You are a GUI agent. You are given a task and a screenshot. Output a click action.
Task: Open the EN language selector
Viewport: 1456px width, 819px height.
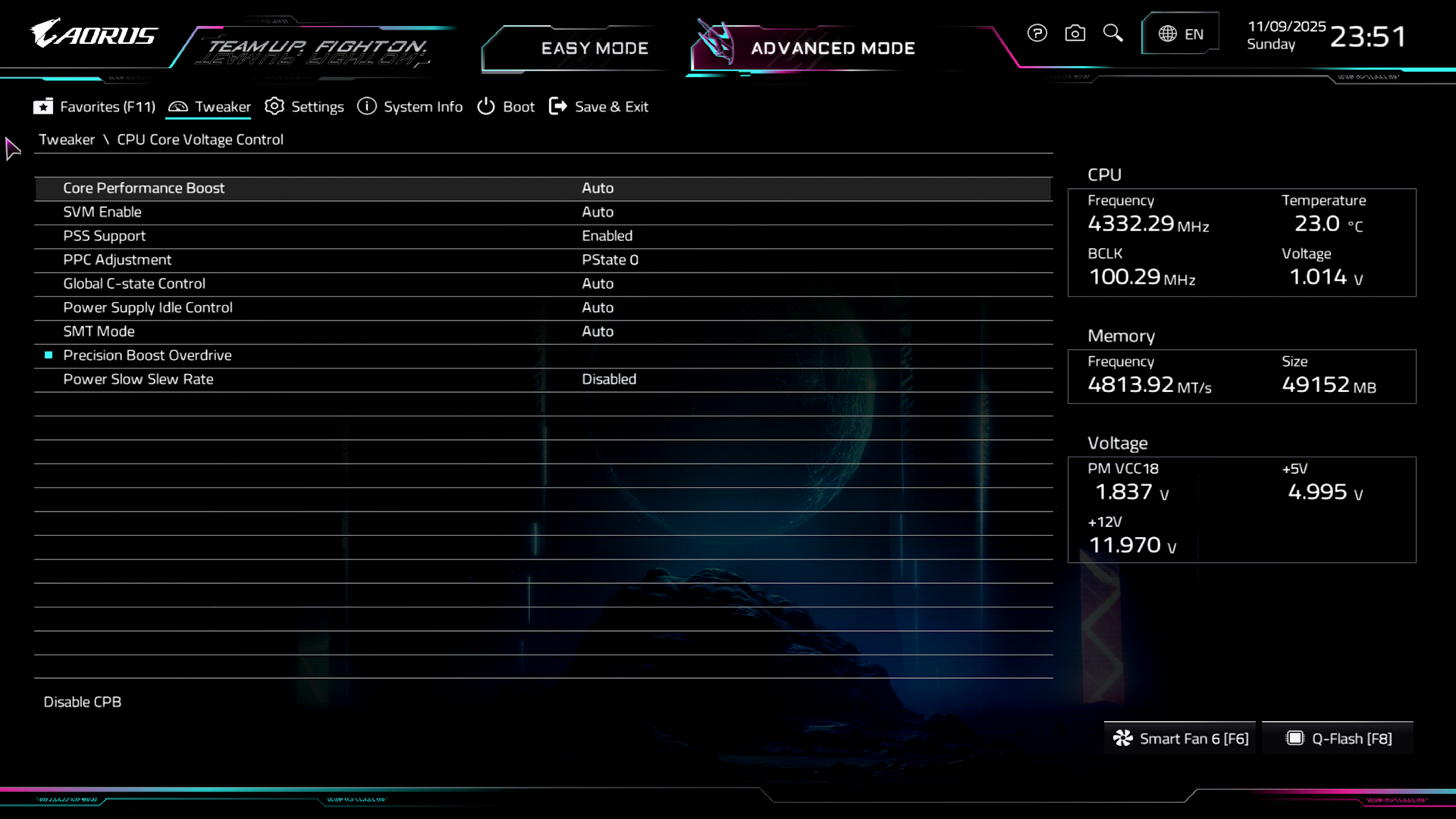tap(1180, 34)
